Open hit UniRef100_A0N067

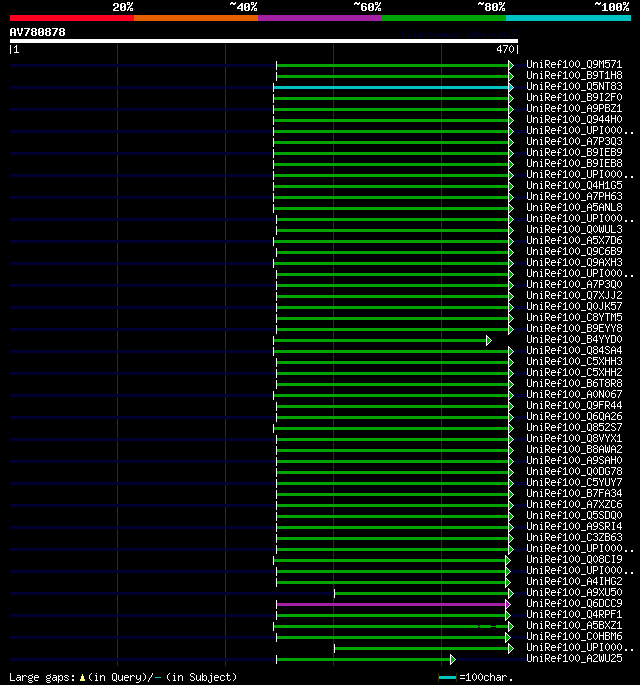click(574, 394)
